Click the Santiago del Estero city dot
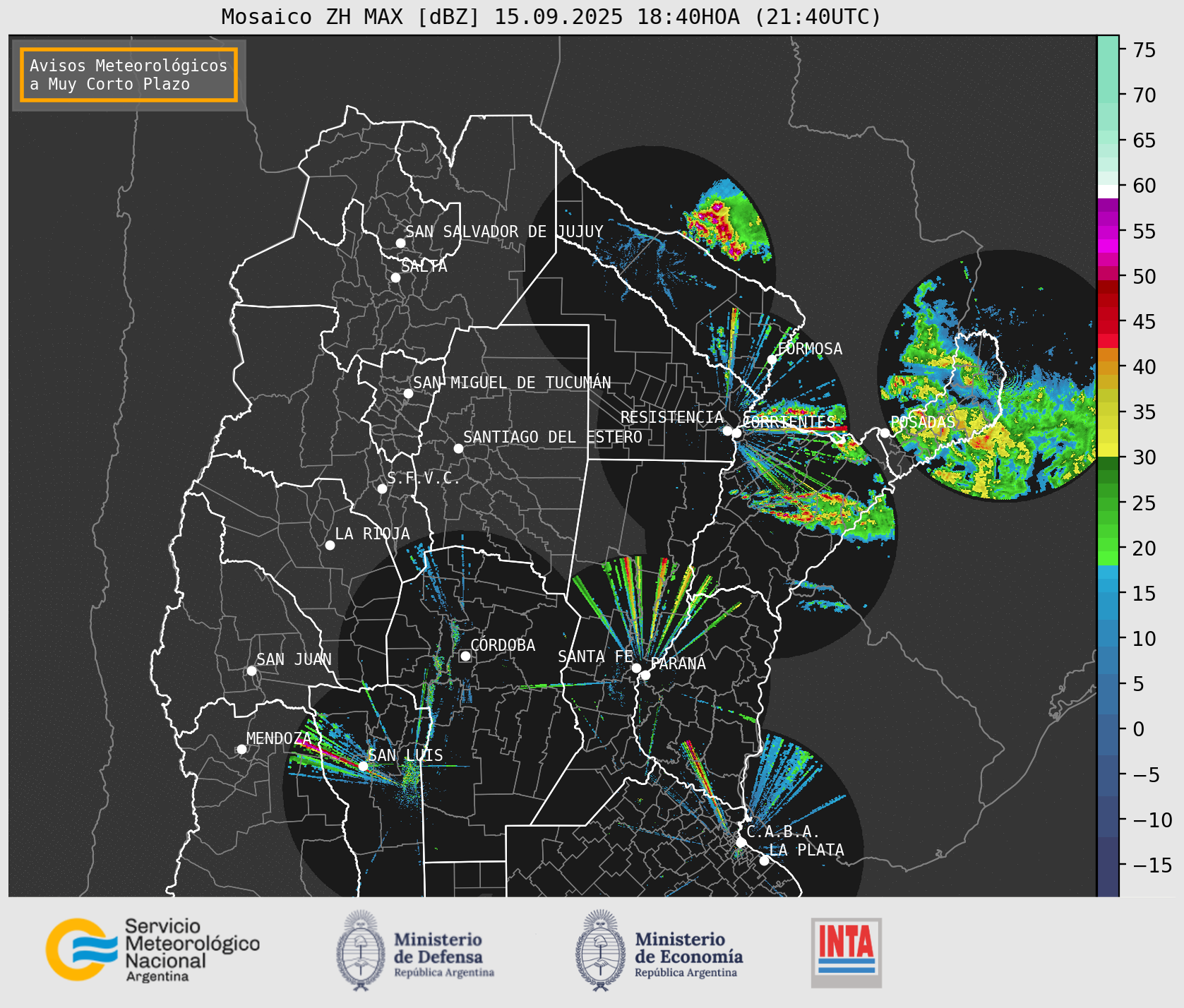Image resolution: width=1184 pixels, height=1008 pixels. [458, 448]
